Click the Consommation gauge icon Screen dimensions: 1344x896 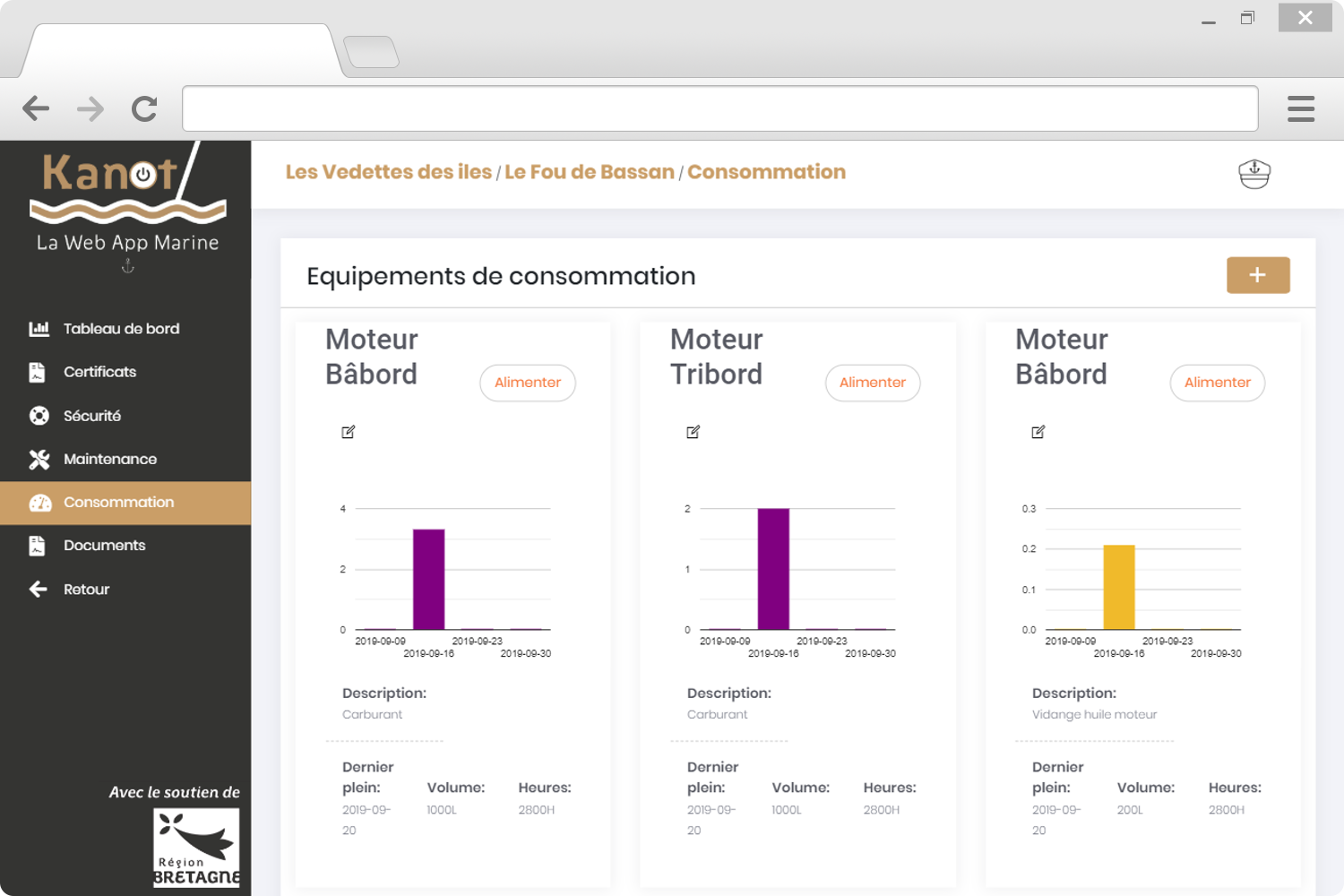click(x=40, y=503)
